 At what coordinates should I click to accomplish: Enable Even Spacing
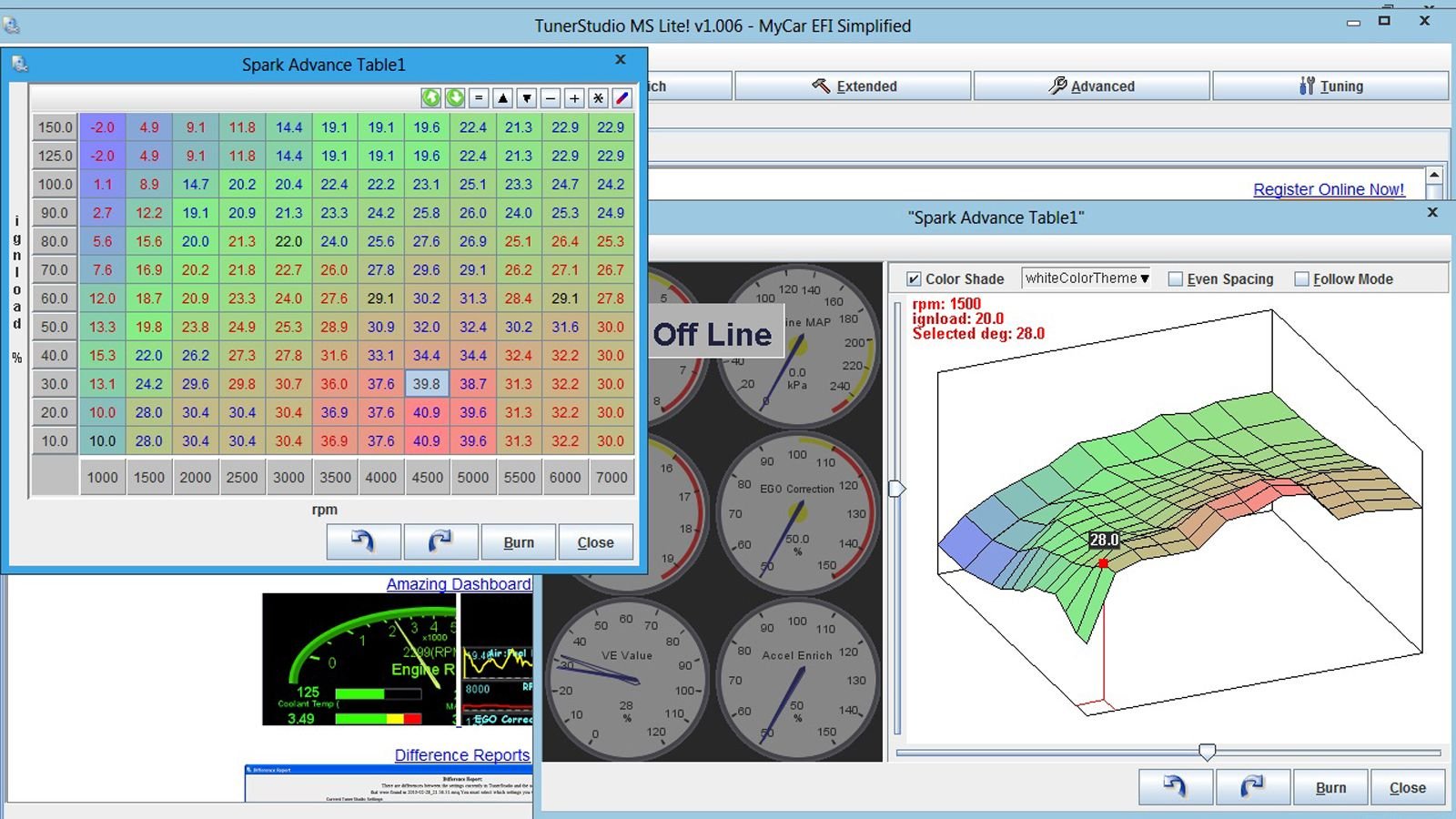[x=1175, y=278]
